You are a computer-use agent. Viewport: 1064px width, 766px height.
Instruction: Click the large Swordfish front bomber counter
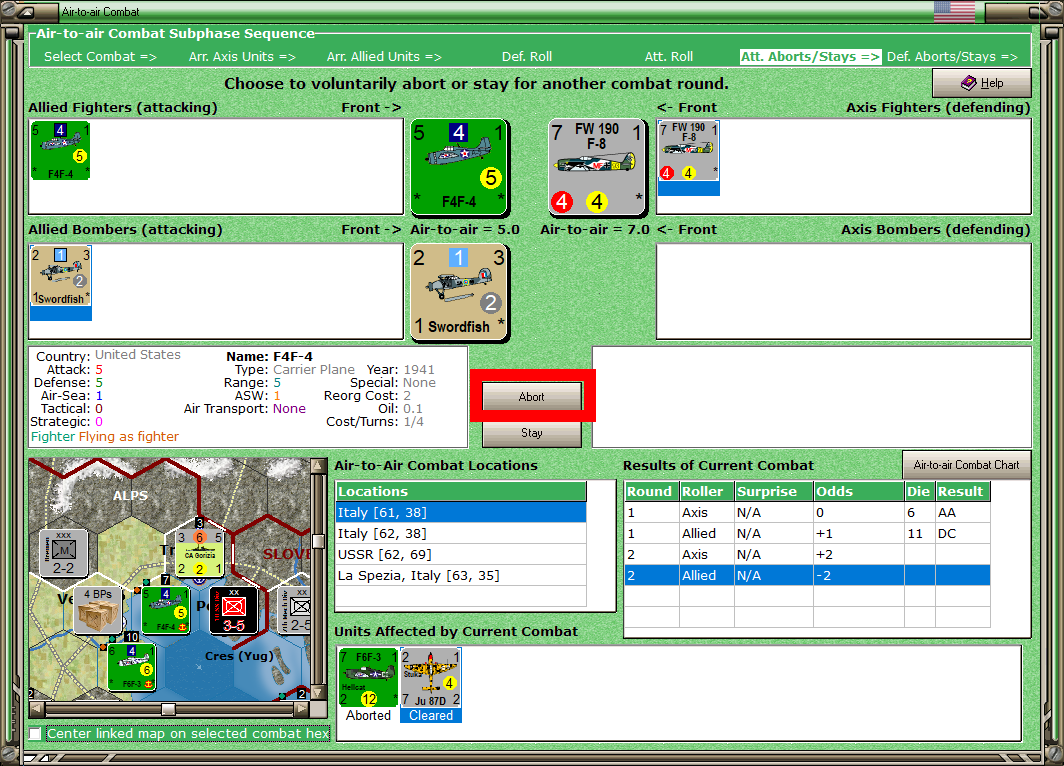click(459, 292)
